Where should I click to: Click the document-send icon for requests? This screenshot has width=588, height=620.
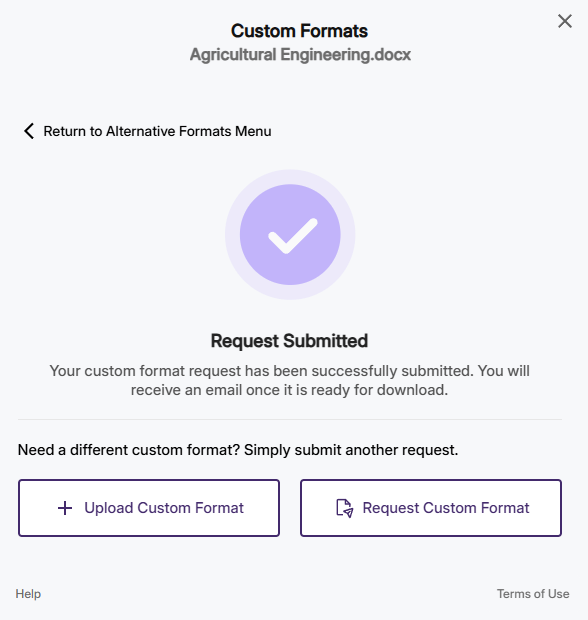pyautogui.click(x=344, y=508)
